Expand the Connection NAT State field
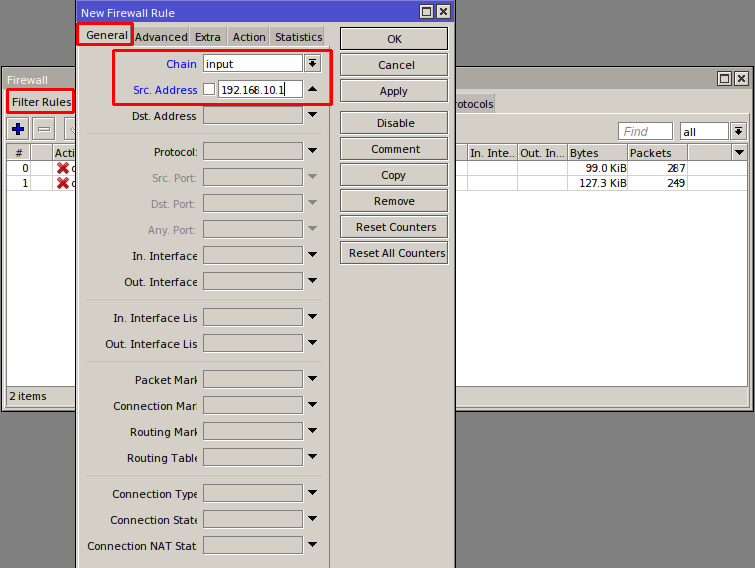The width and height of the screenshot is (755, 568). [x=312, y=545]
